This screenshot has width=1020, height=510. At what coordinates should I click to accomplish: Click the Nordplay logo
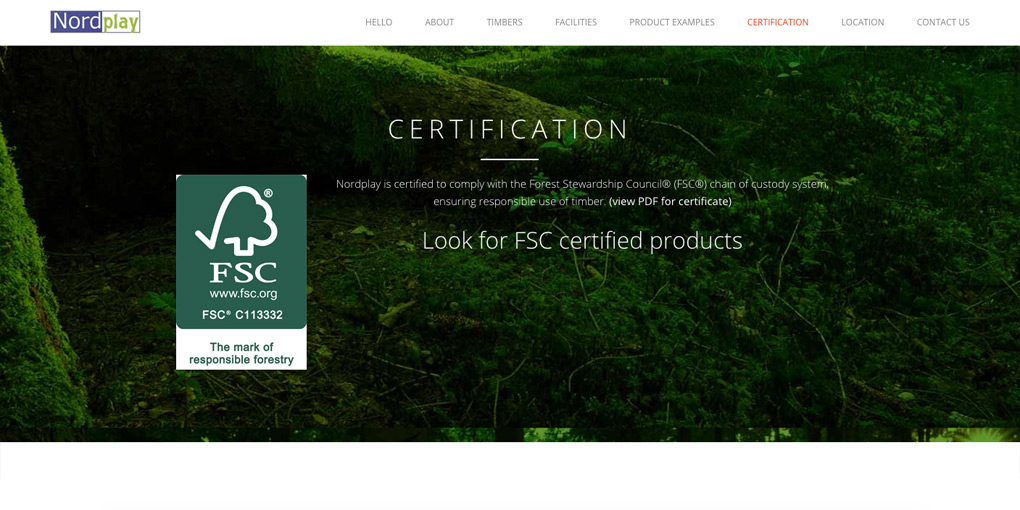click(x=95, y=22)
